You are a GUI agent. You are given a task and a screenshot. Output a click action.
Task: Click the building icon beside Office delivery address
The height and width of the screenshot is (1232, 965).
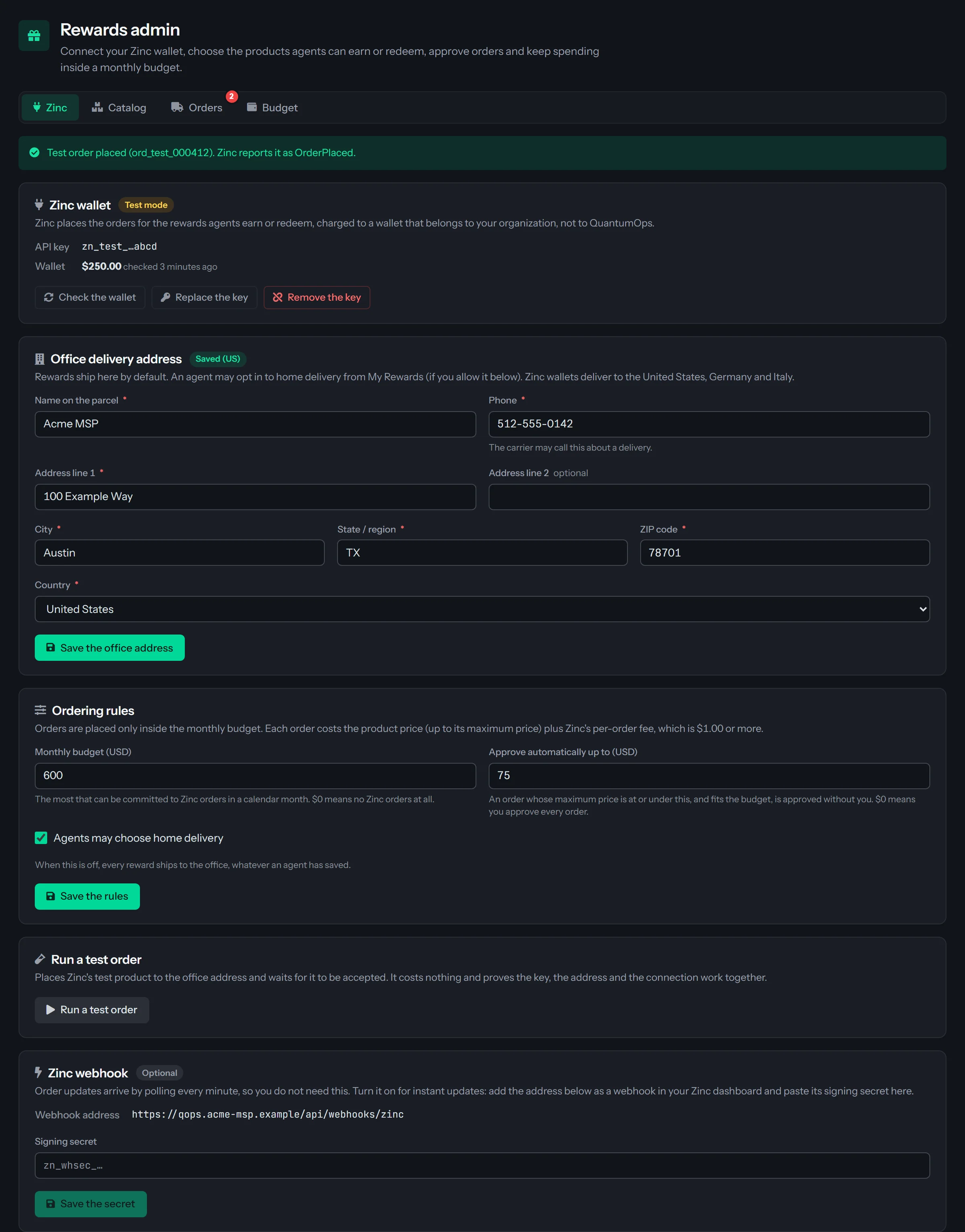click(x=39, y=359)
